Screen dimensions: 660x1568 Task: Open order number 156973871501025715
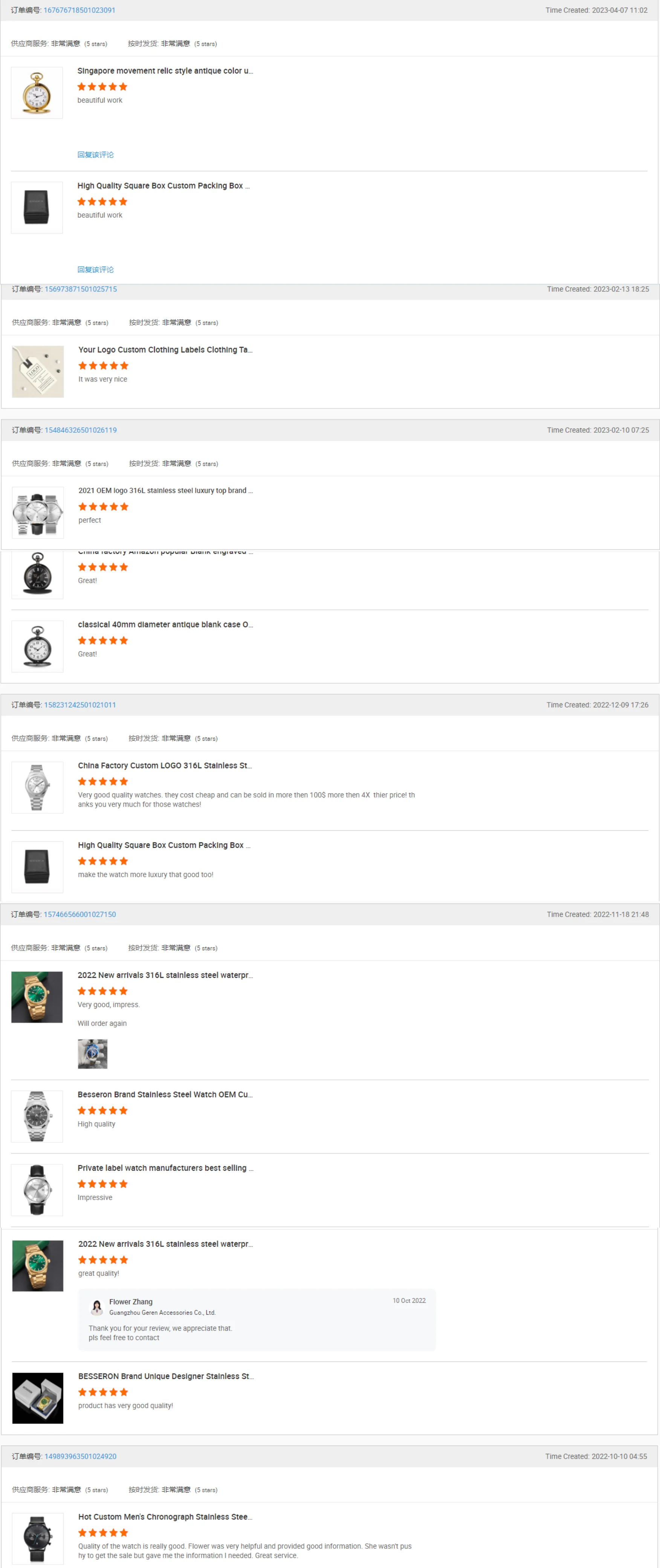(x=80, y=289)
